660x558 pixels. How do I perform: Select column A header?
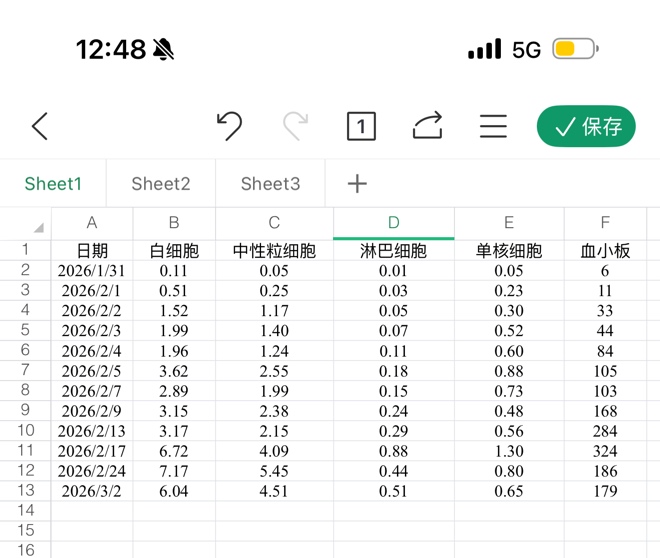point(92,223)
